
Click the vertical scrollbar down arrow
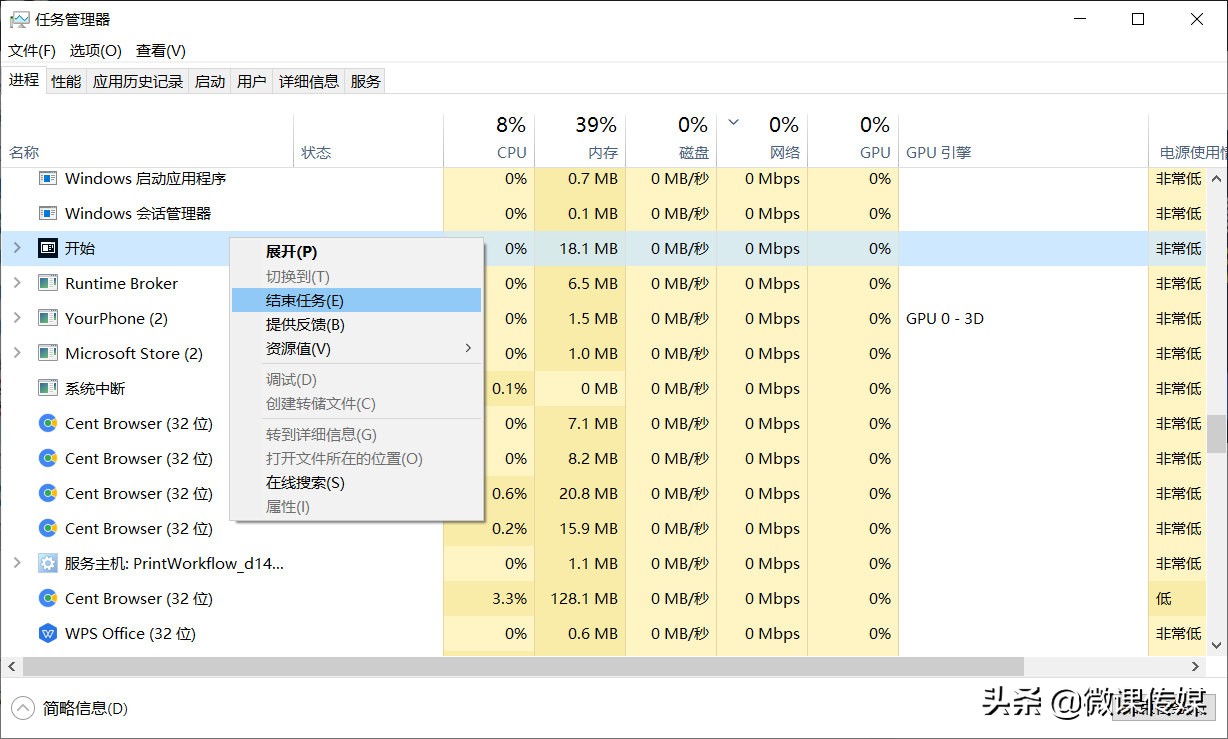point(1217,646)
